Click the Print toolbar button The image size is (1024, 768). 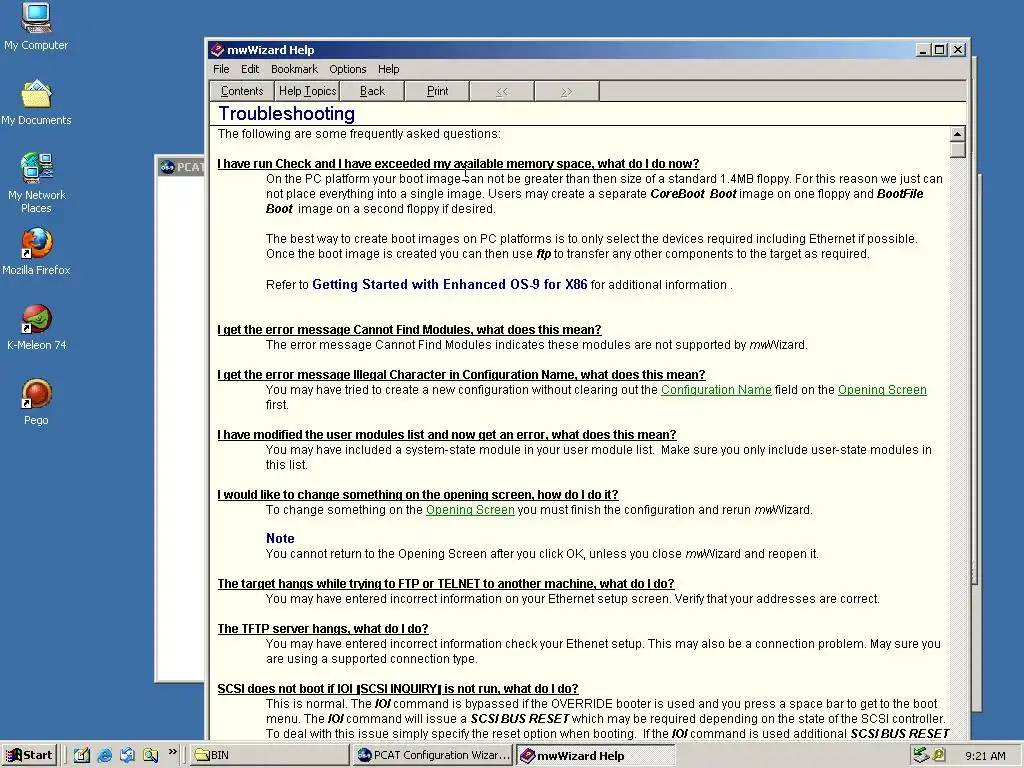click(437, 91)
